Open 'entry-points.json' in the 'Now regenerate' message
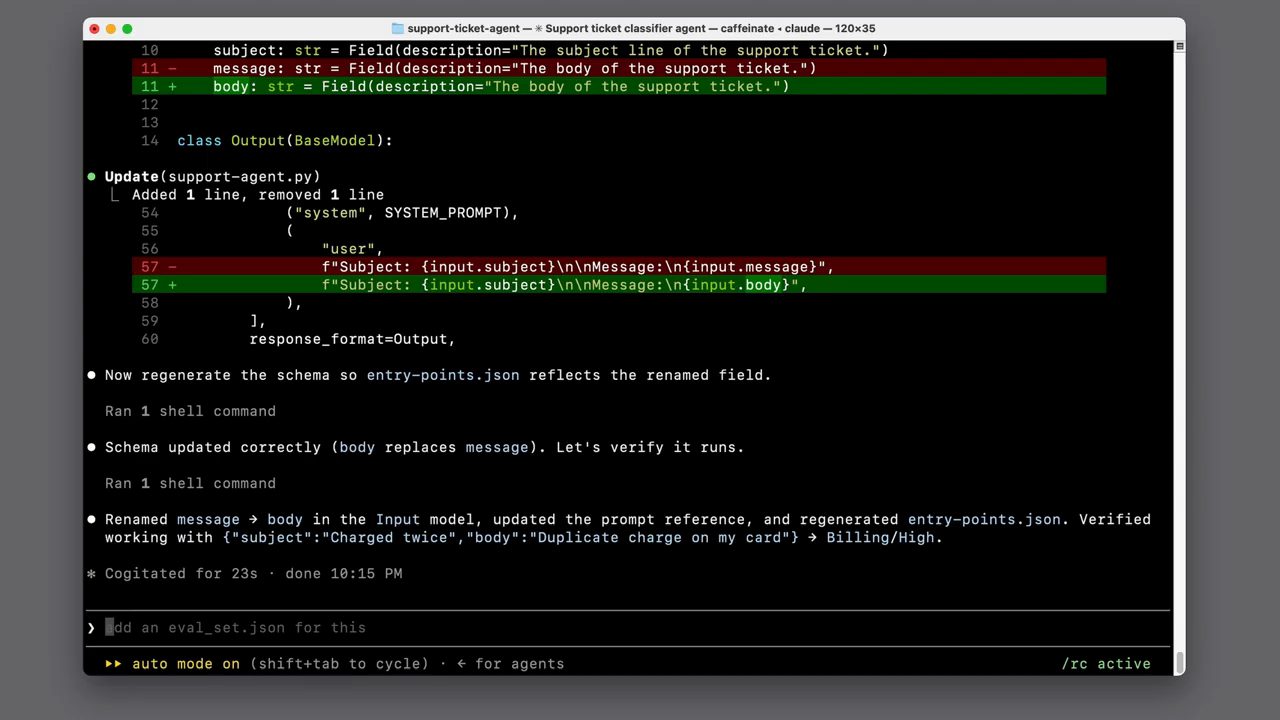 (443, 375)
